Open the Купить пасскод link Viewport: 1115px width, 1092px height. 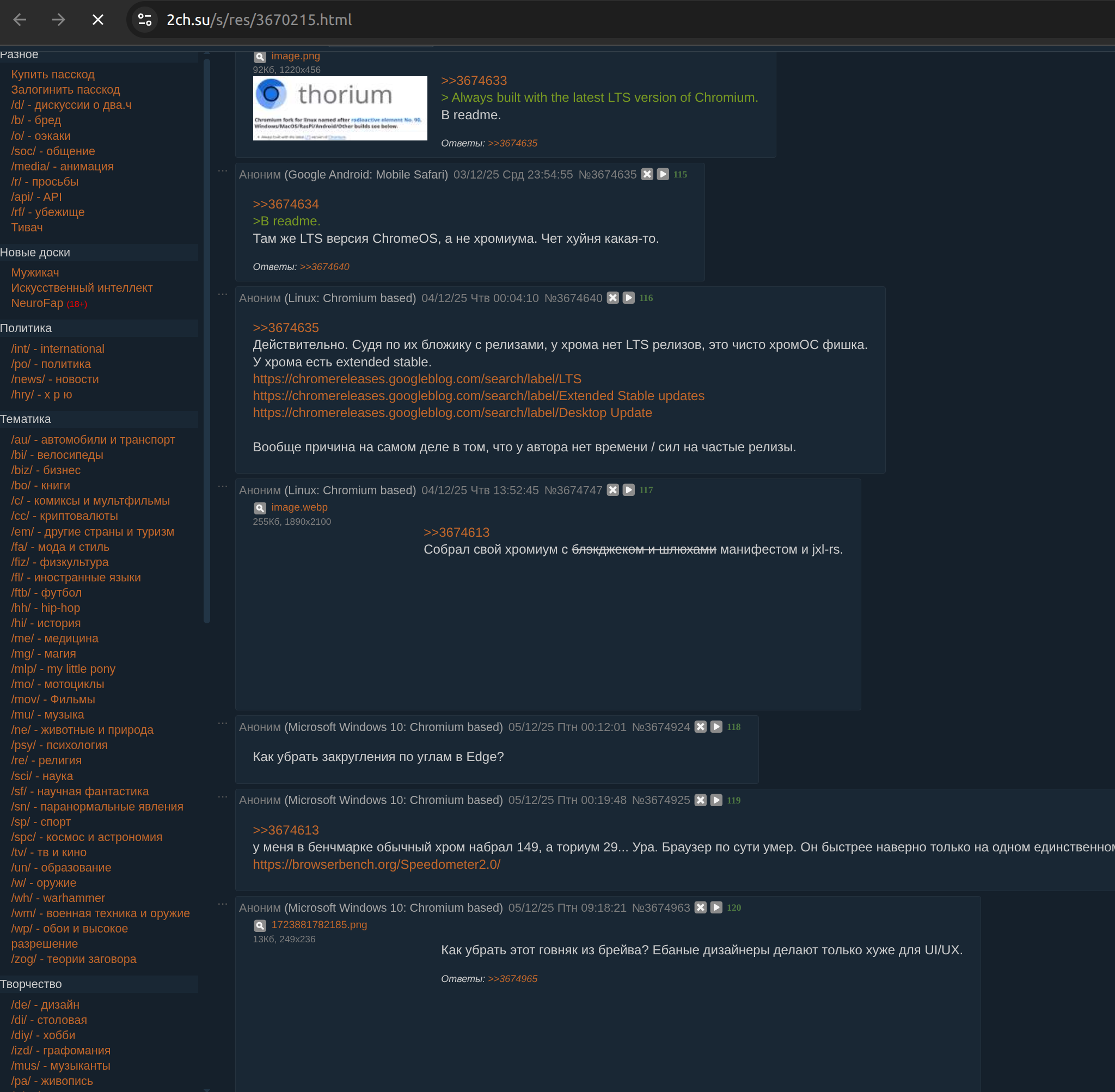53,75
